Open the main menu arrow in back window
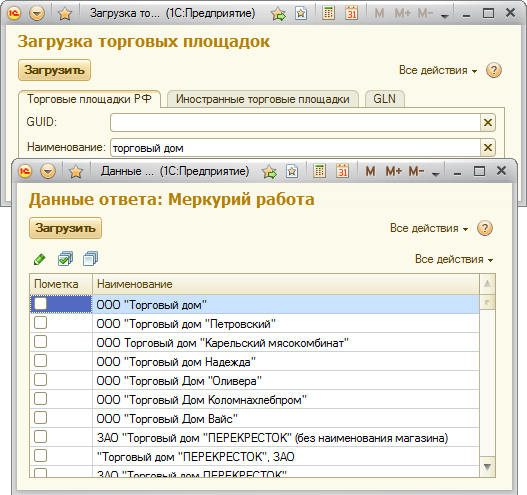 37,13
